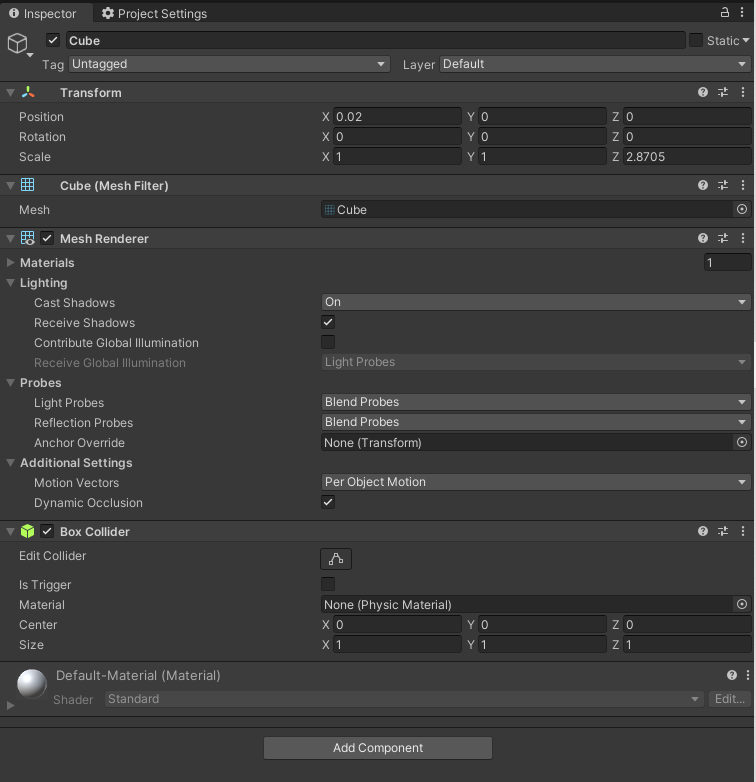
Task: Click the Add Component button
Action: [378, 748]
